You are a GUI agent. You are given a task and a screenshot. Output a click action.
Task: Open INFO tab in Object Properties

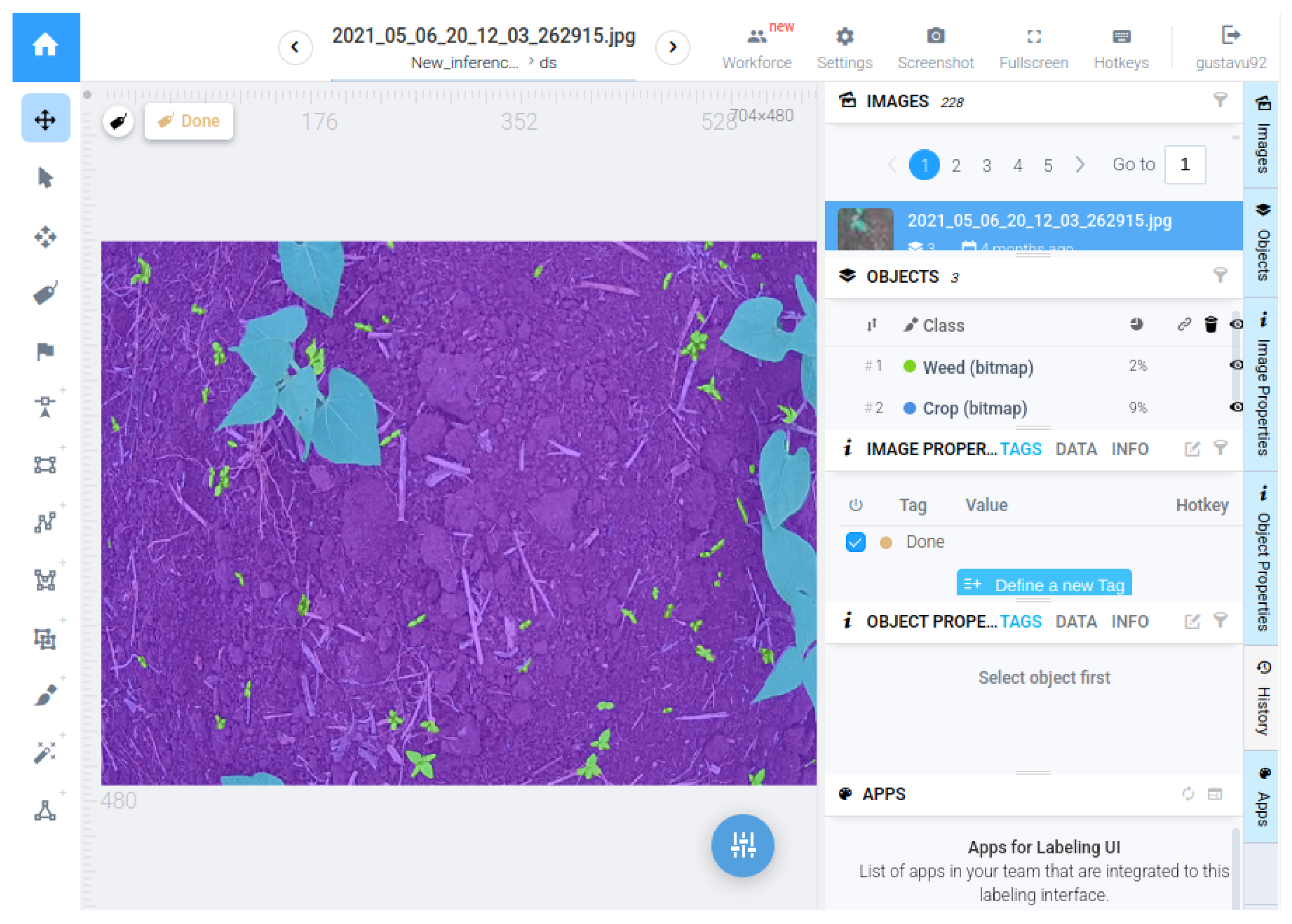1130,622
